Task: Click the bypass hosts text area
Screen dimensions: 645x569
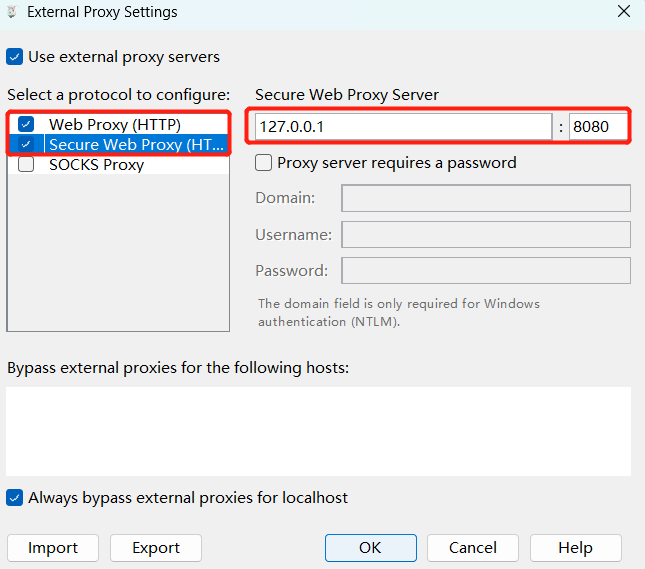Action: coord(318,432)
